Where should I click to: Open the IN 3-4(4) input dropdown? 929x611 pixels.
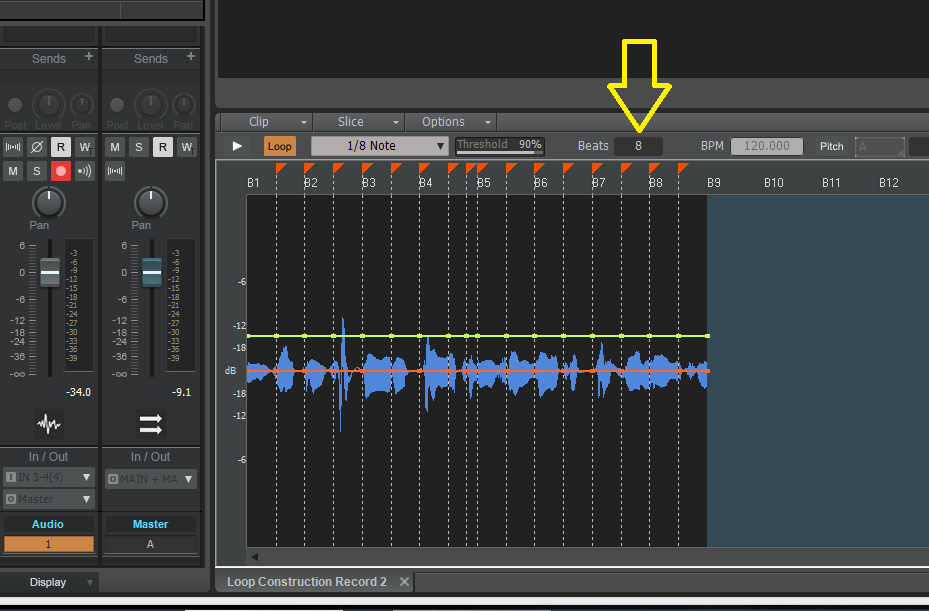coord(49,477)
